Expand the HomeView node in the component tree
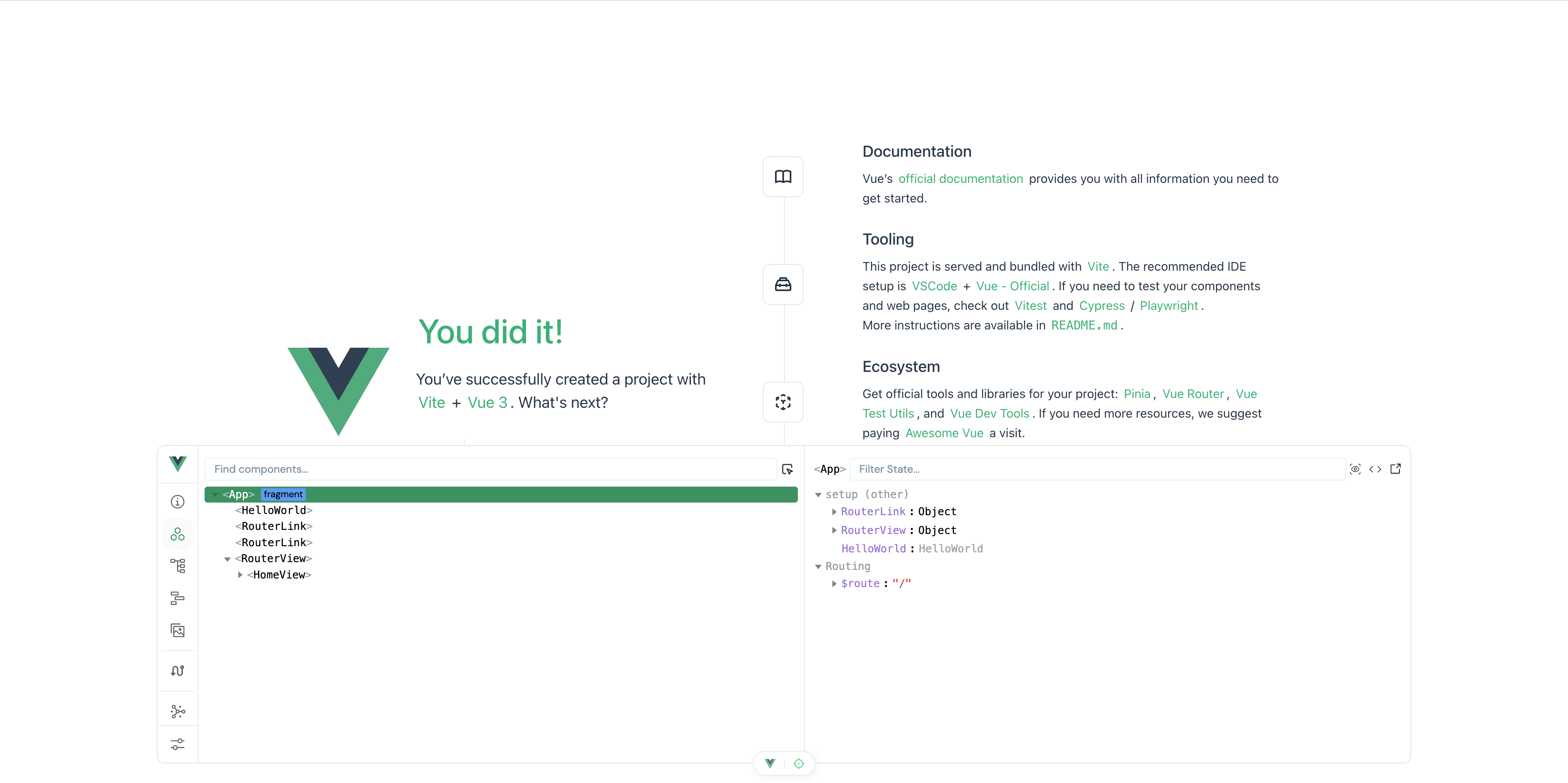Screen dimensions: 1568x783 240,574
